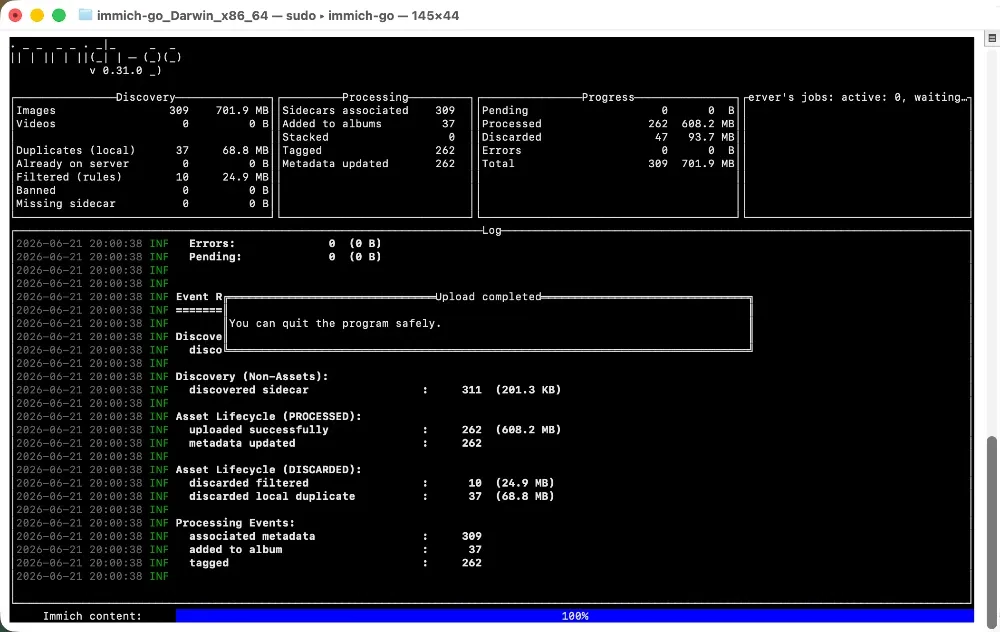Click the server's jobs panel title
1000x632 pixels.
(x=858, y=97)
